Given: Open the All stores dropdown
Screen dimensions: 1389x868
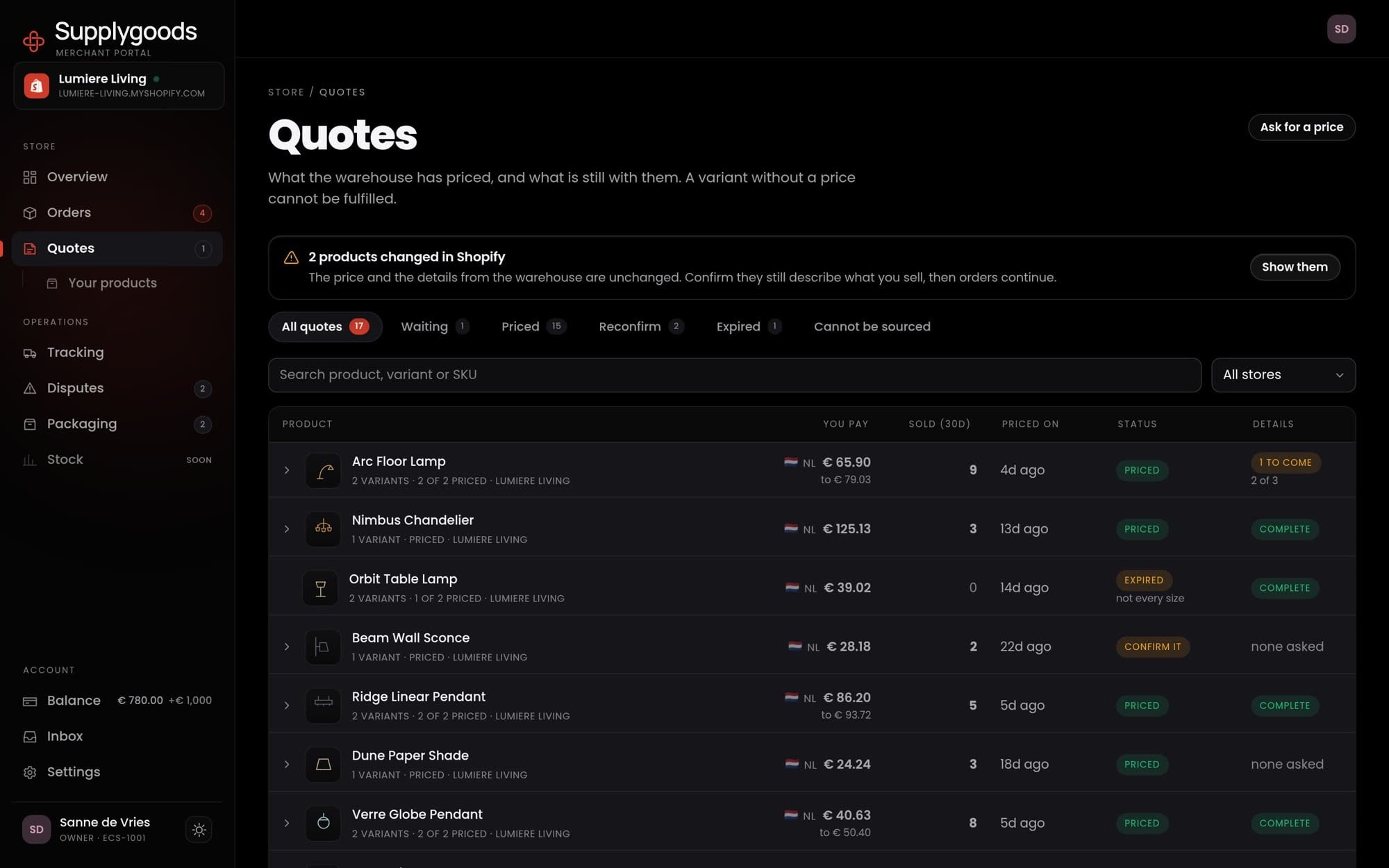Looking at the screenshot, I should coord(1283,375).
